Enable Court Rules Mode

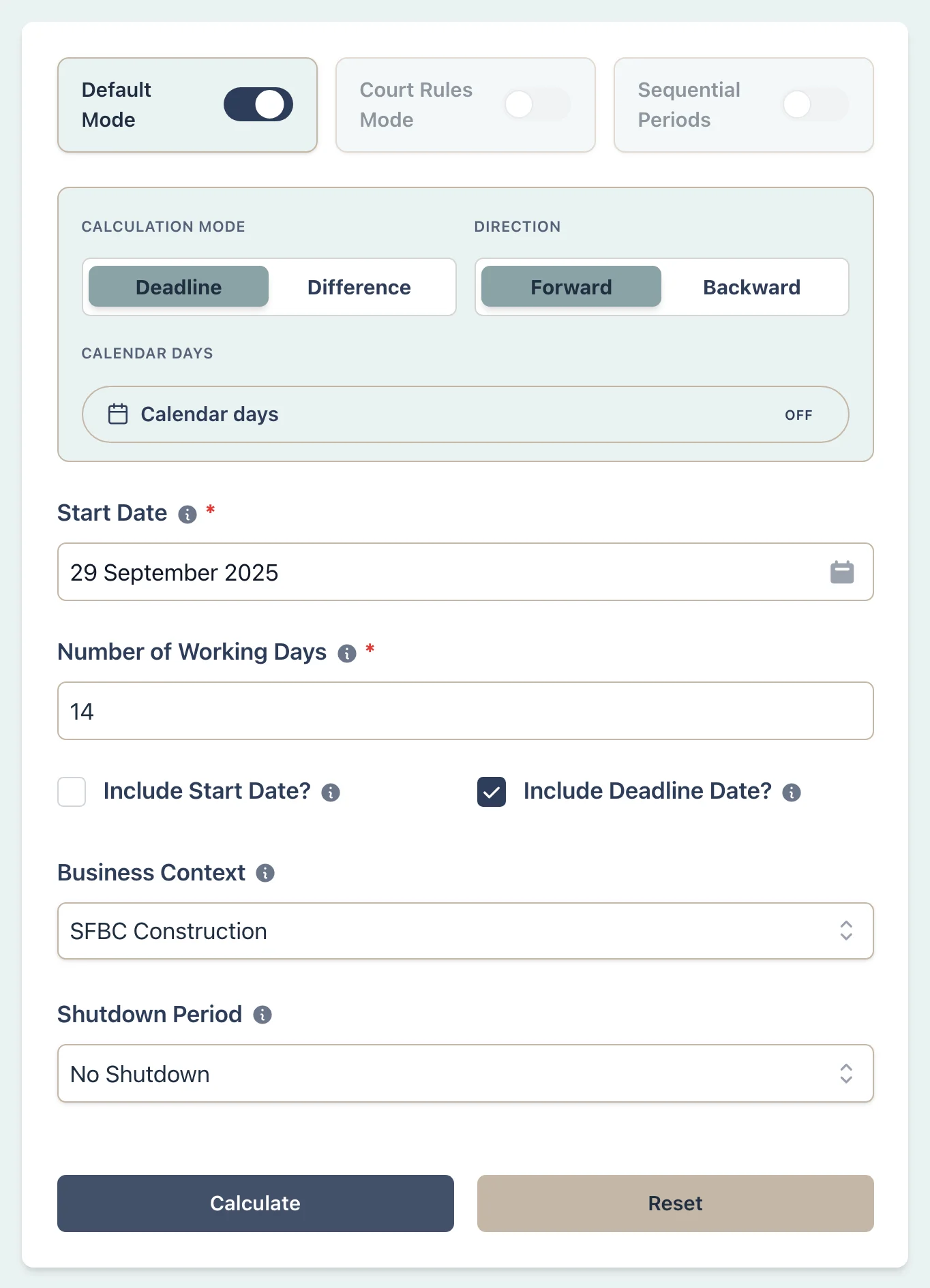(537, 104)
